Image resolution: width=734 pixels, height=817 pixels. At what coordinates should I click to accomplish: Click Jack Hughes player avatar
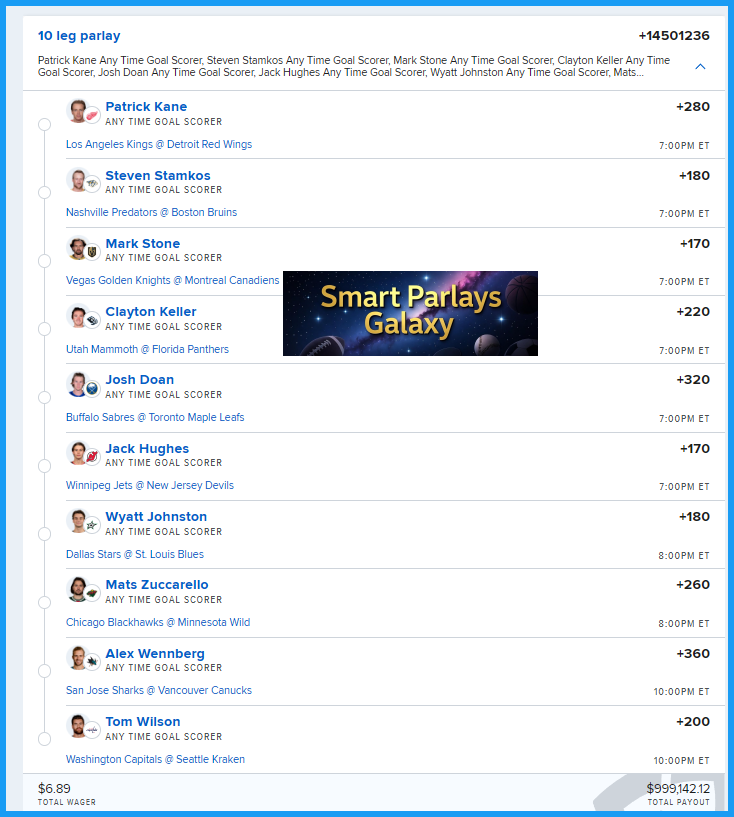click(78, 452)
